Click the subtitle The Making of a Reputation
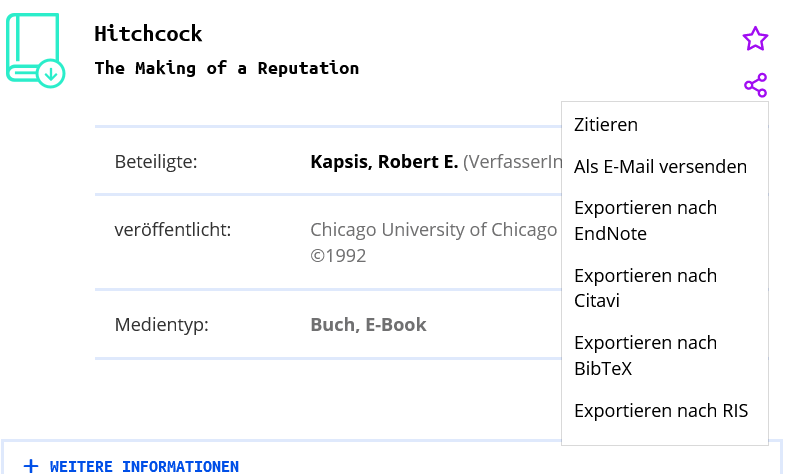 227,68
